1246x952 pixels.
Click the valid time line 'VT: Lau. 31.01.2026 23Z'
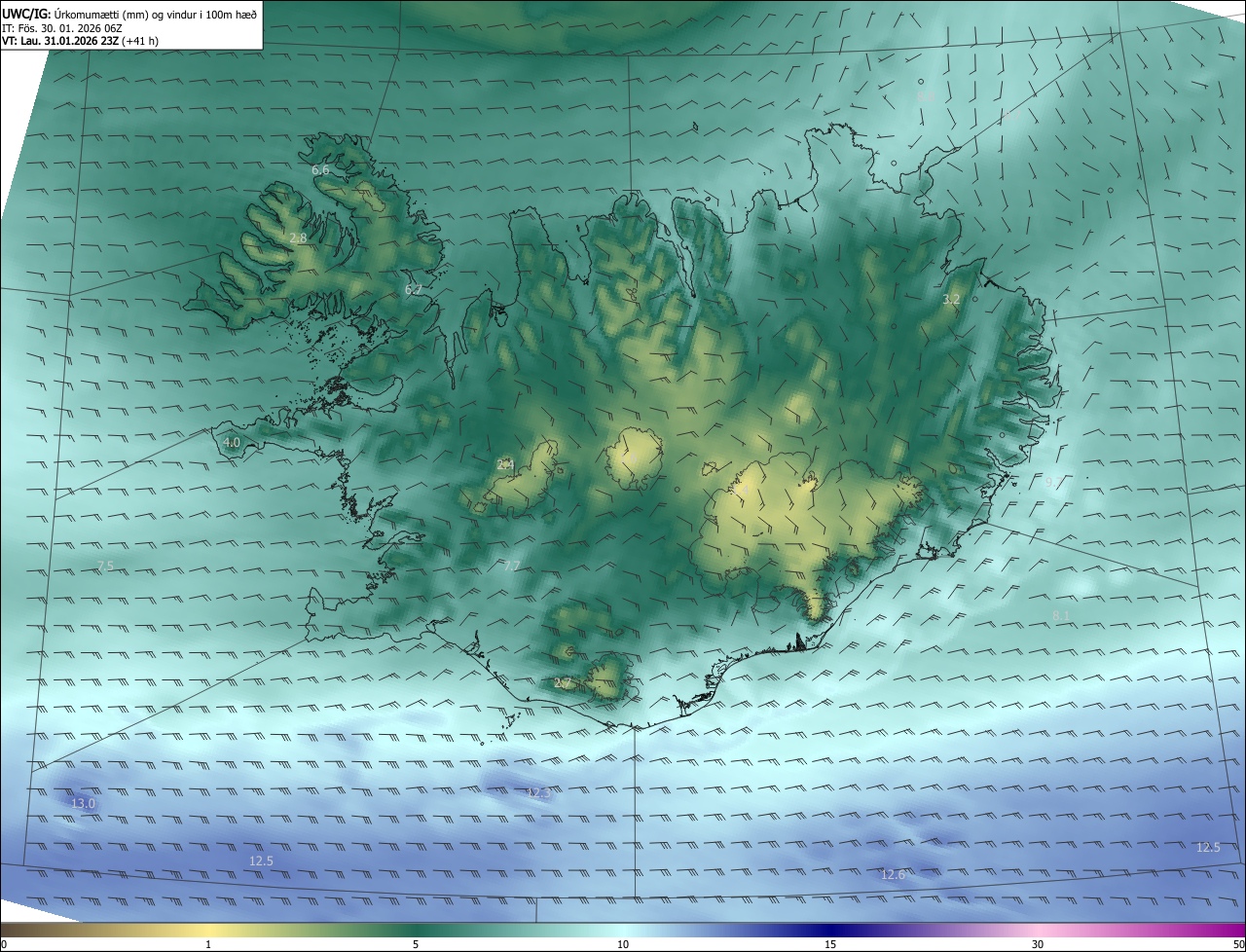(61, 41)
